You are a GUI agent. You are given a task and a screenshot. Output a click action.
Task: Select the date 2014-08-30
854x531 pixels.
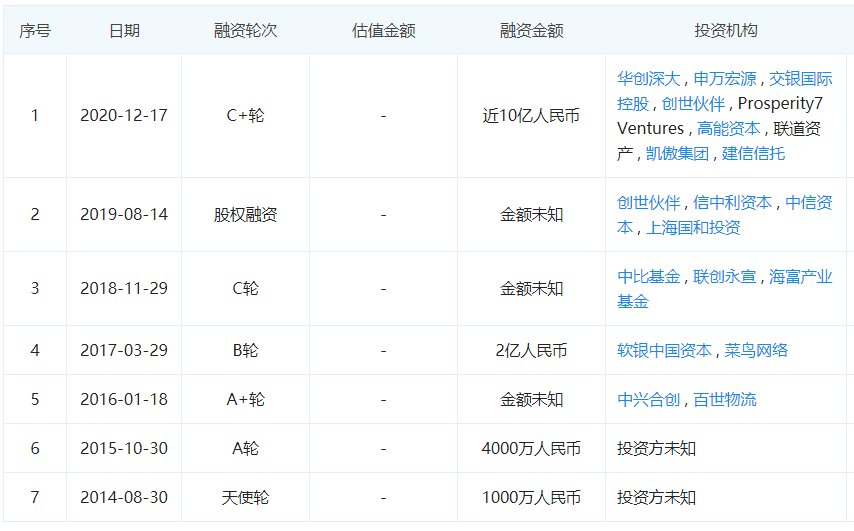click(124, 498)
